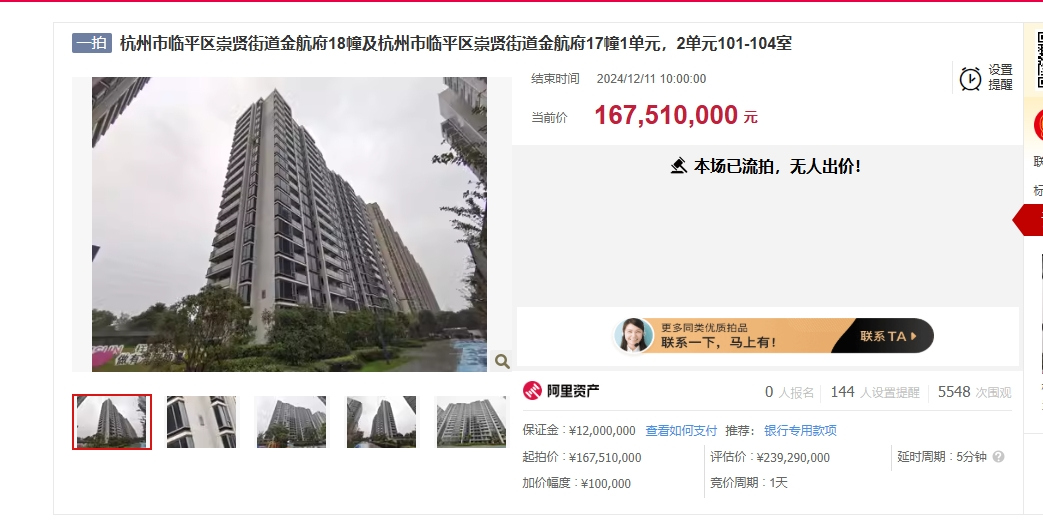Select the fourth thumbnail with two towers
The image size is (1043, 524).
point(381,422)
